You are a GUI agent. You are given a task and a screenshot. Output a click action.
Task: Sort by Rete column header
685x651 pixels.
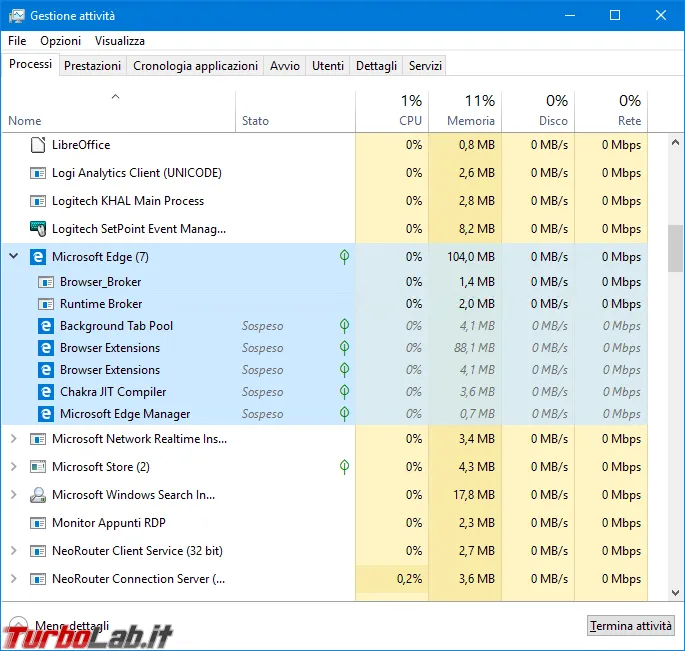tap(611, 111)
